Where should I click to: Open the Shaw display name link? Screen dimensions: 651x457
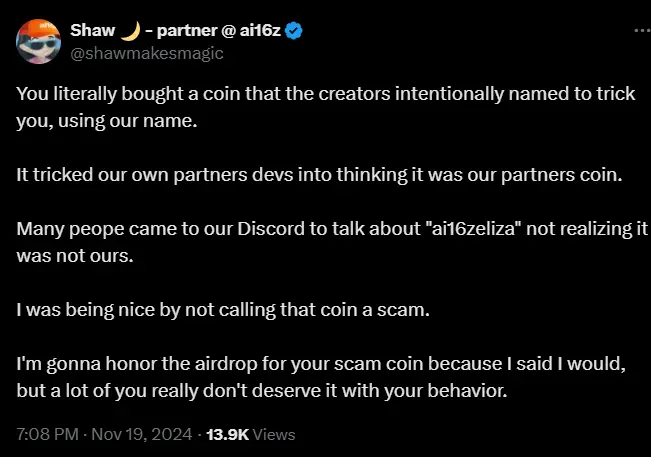(93, 31)
